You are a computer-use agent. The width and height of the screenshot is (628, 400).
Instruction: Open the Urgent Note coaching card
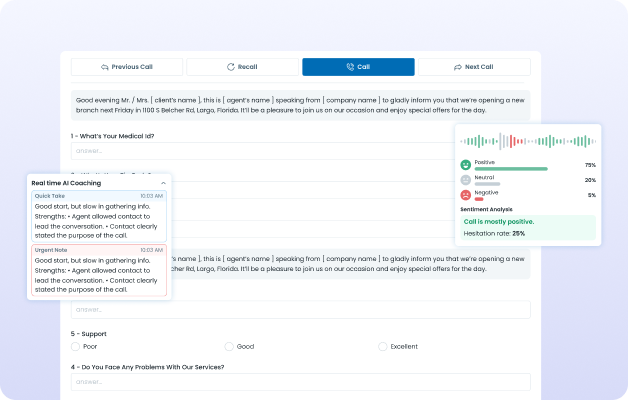tap(99, 270)
